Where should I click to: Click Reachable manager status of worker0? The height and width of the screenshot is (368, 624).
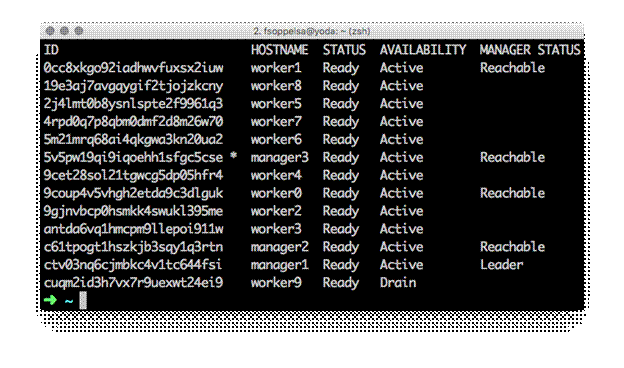tap(512, 193)
